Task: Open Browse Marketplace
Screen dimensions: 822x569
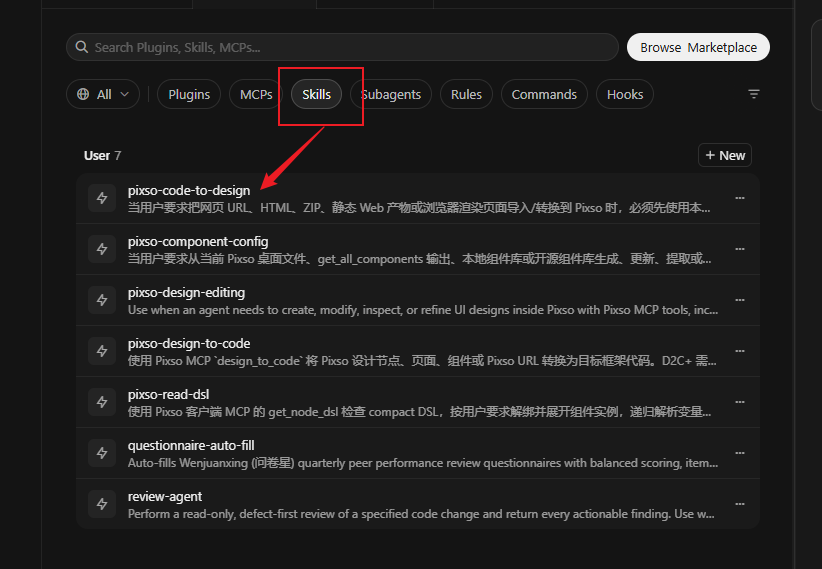Action: (x=698, y=47)
